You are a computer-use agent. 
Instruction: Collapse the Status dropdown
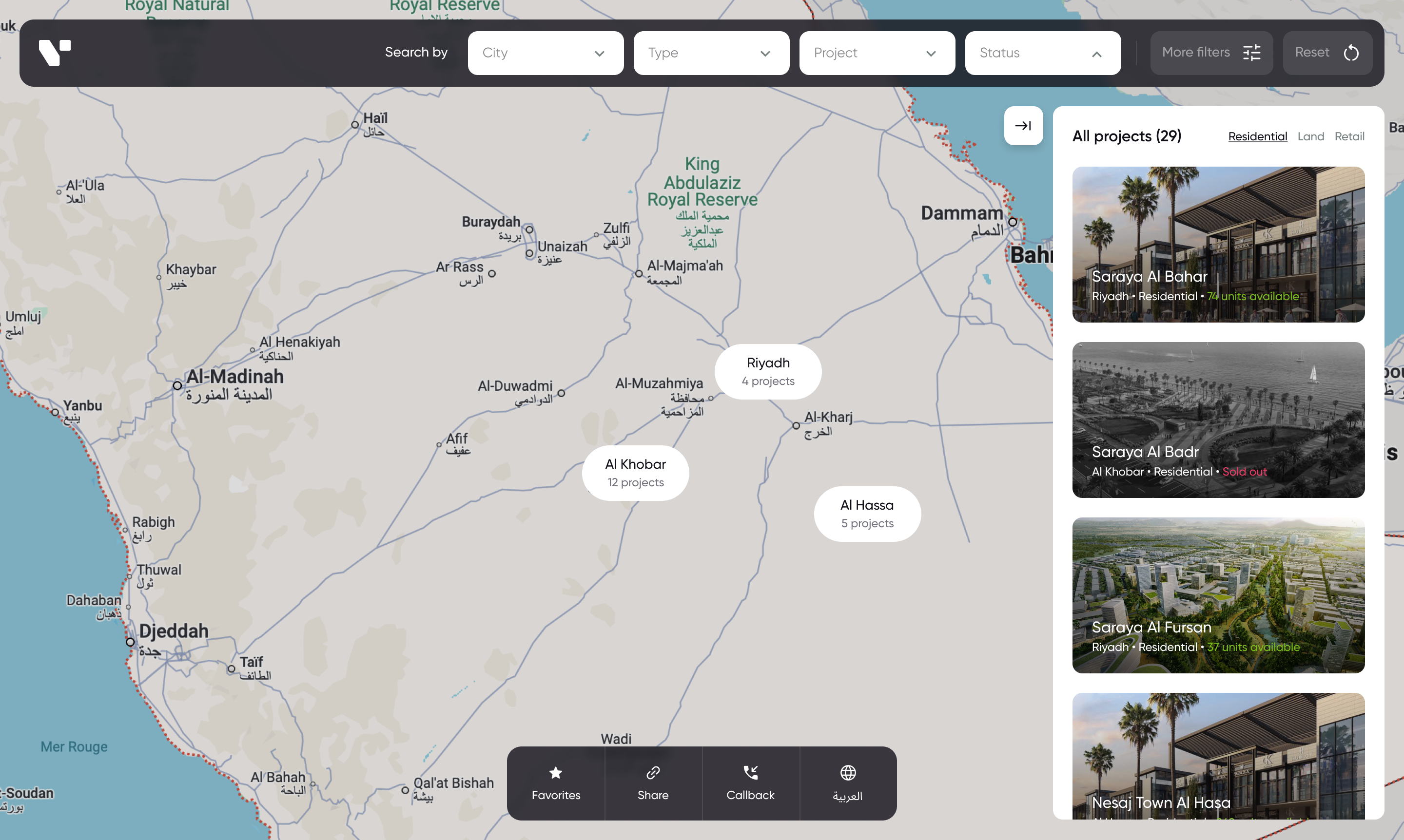1042,53
